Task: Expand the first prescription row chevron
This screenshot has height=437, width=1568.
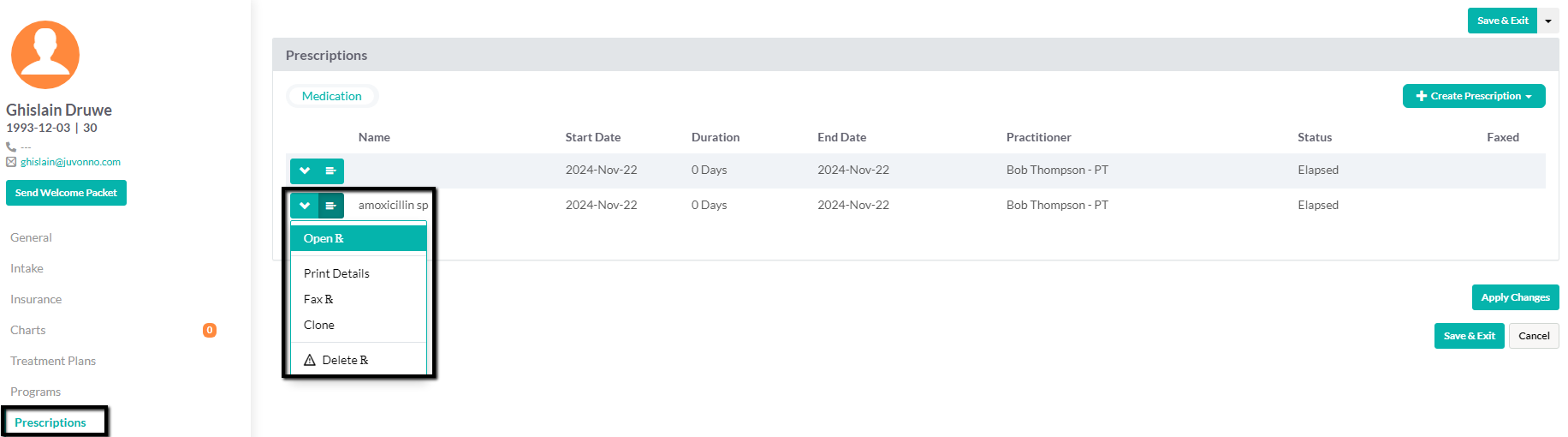Action: tap(304, 171)
